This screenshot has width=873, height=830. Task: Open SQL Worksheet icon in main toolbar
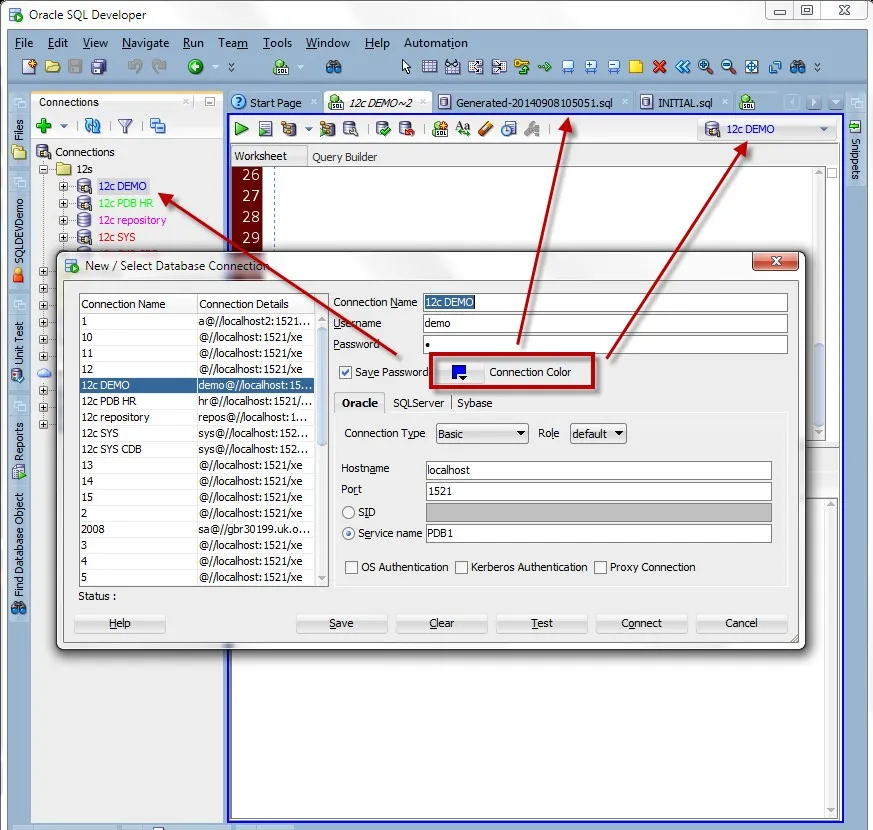pos(282,67)
